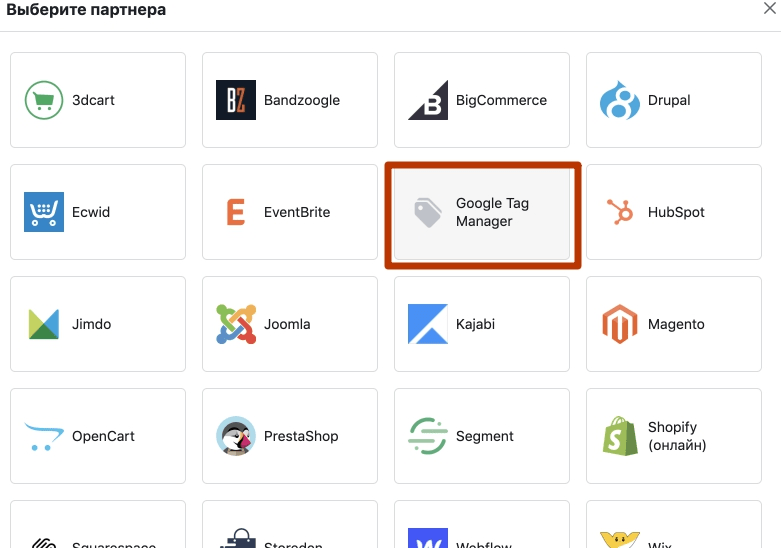Click the Drupal drop logo
The height and width of the screenshot is (548, 781).
pyautogui.click(x=620, y=100)
